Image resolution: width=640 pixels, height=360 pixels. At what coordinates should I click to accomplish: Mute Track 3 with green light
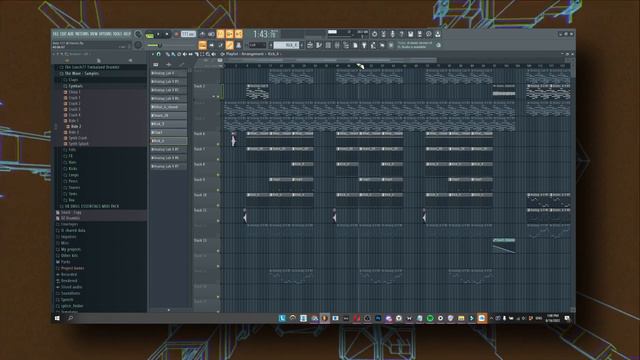click(218, 97)
